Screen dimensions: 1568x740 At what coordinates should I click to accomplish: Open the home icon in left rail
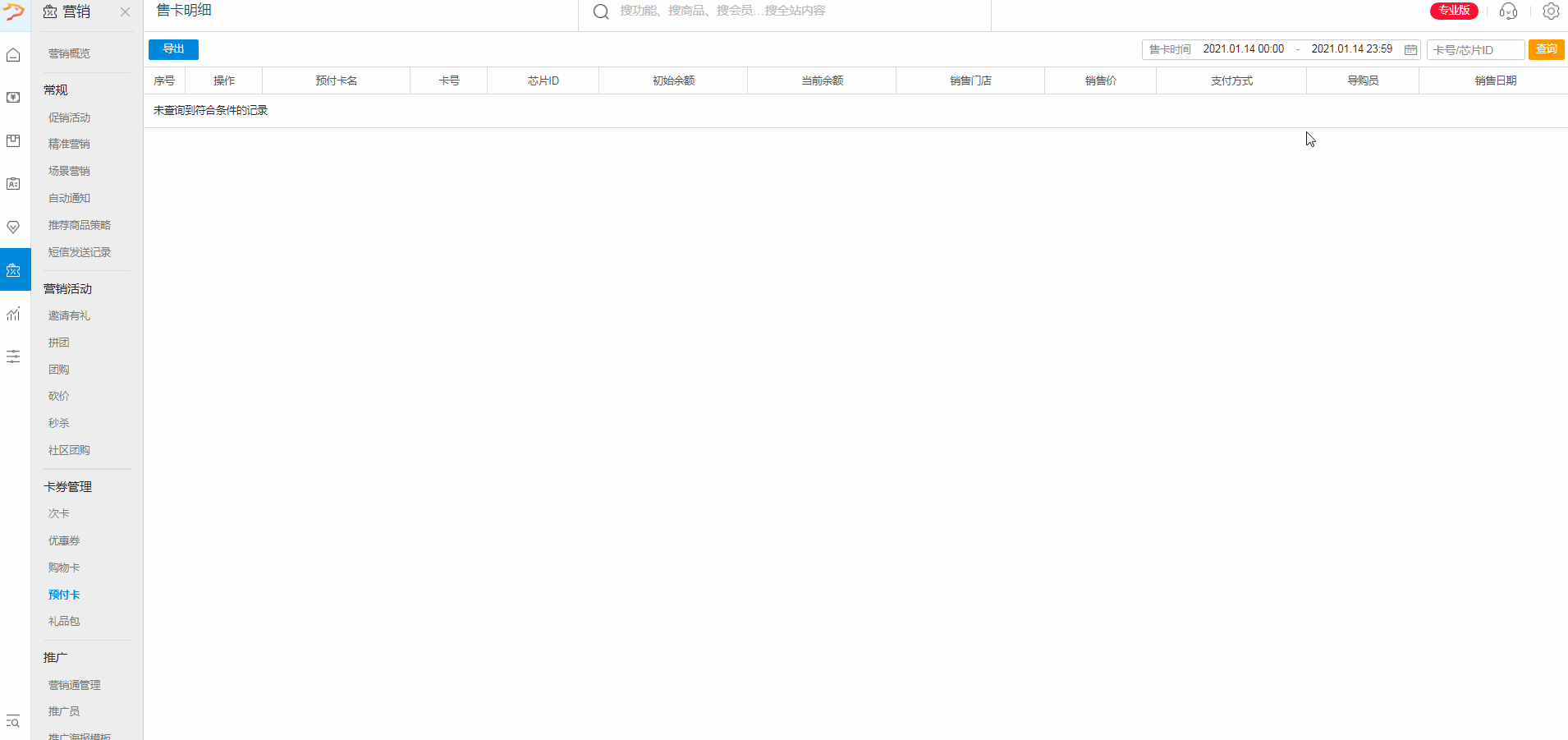pos(13,55)
